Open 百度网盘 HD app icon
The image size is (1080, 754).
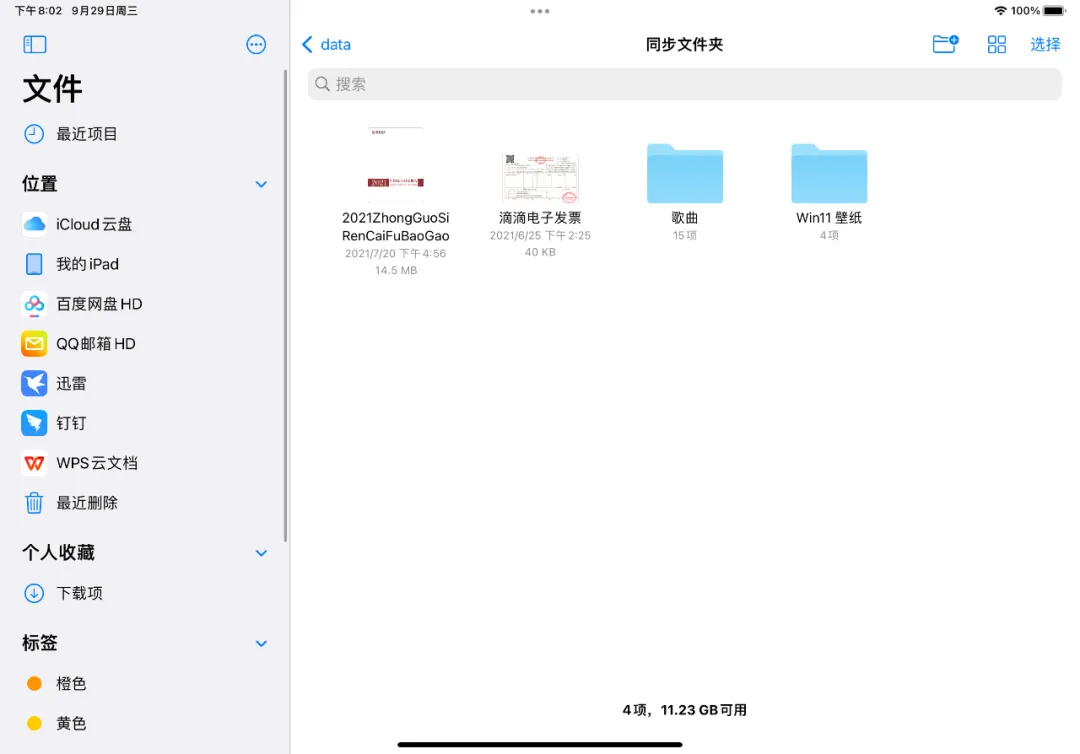tap(34, 304)
